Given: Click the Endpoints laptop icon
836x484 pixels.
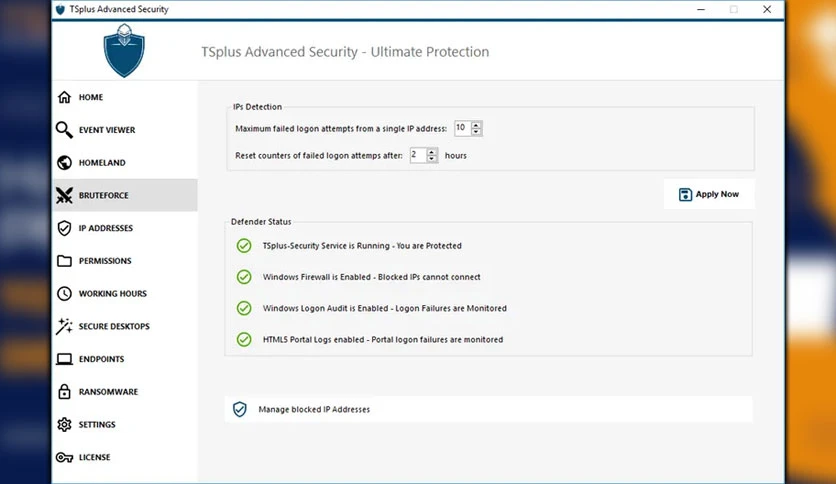Looking at the screenshot, I should point(65,359).
